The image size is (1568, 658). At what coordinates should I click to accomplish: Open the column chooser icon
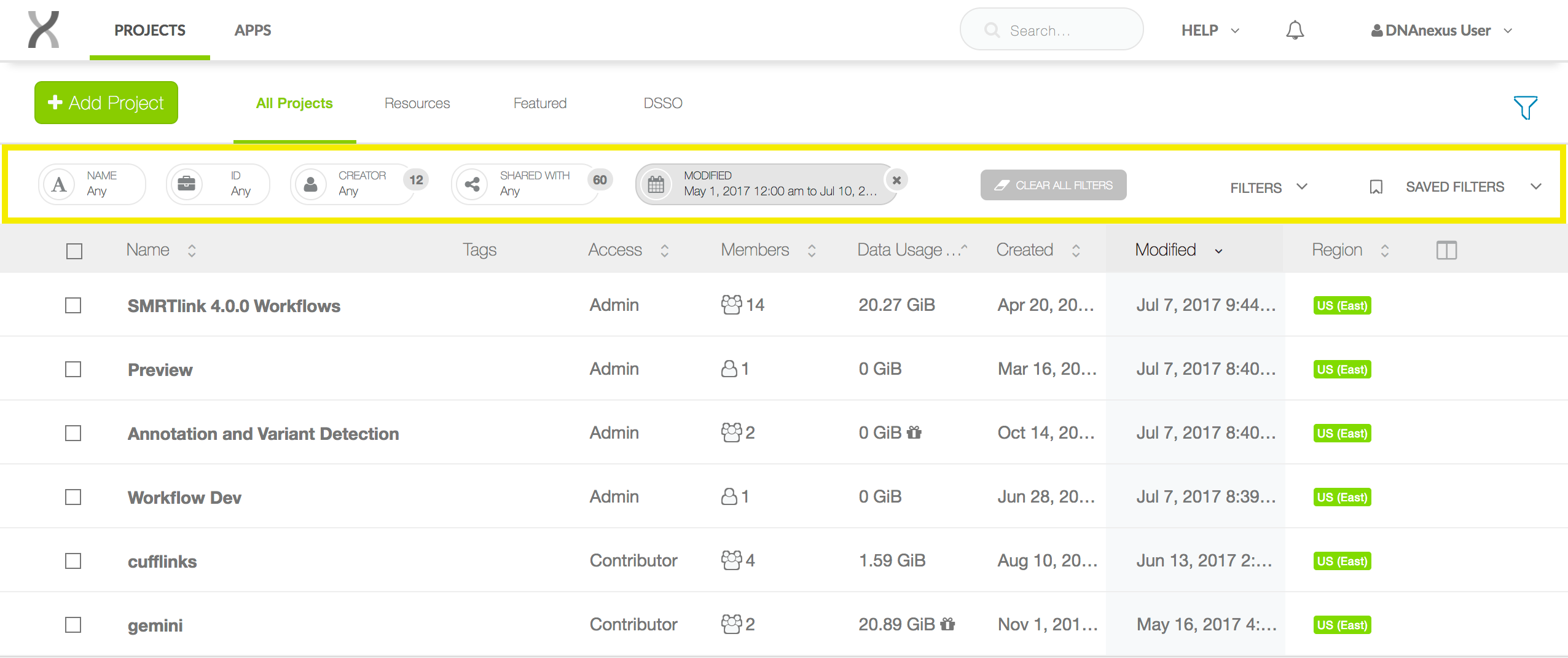(x=1446, y=250)
